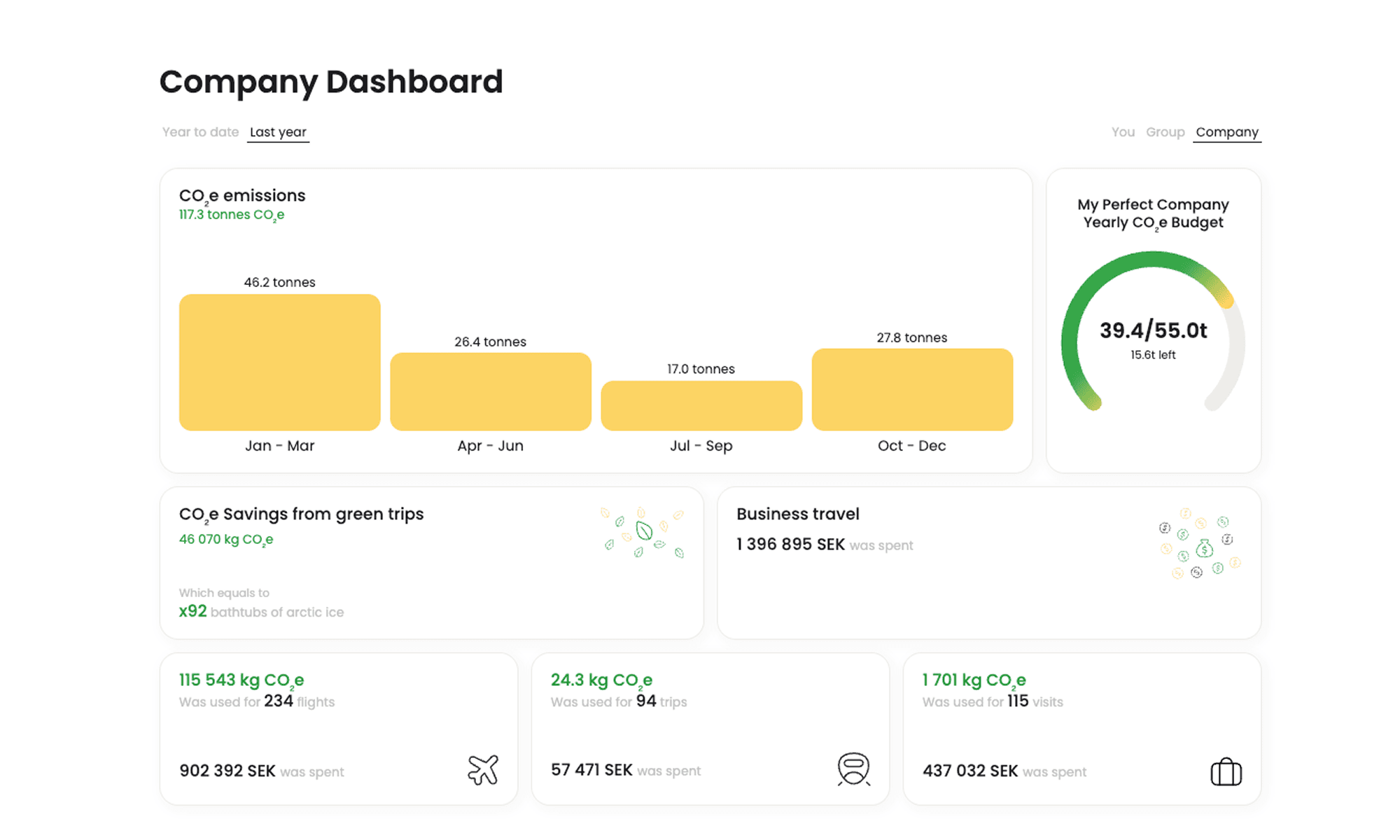Switch to the Year to date view

200,132
